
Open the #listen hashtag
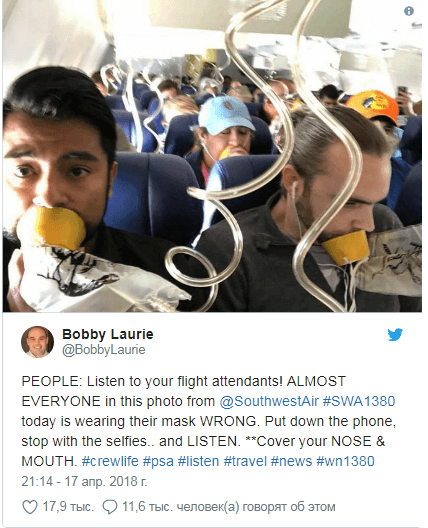point(198,461)
